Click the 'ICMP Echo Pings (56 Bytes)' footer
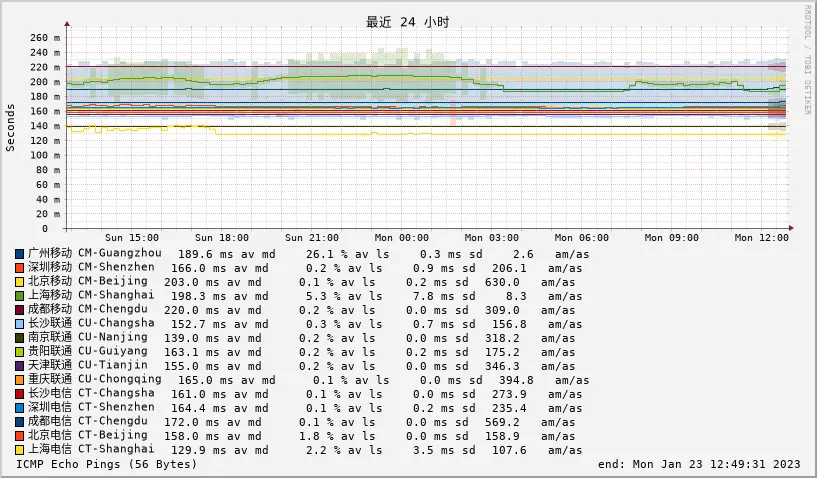 [x=107, y=464]
